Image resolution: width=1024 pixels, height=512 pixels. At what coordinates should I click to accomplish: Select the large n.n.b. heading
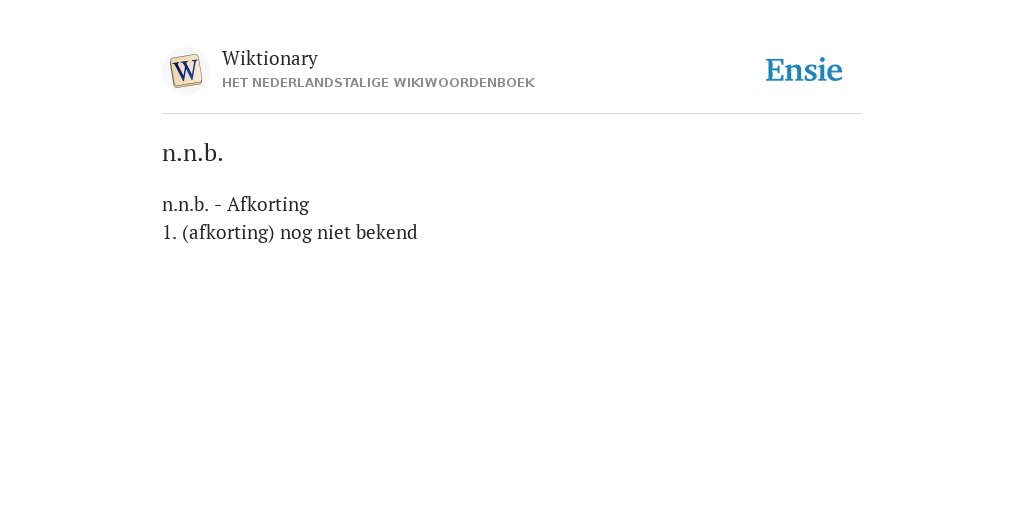[193, 153]
